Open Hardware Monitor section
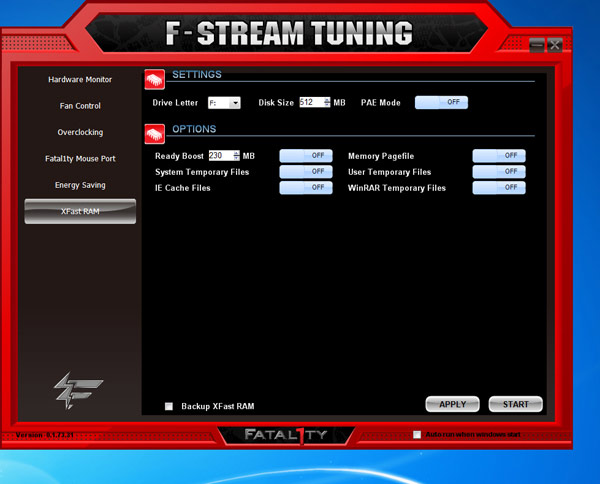 pyautogui.click(x=80, y=80)
